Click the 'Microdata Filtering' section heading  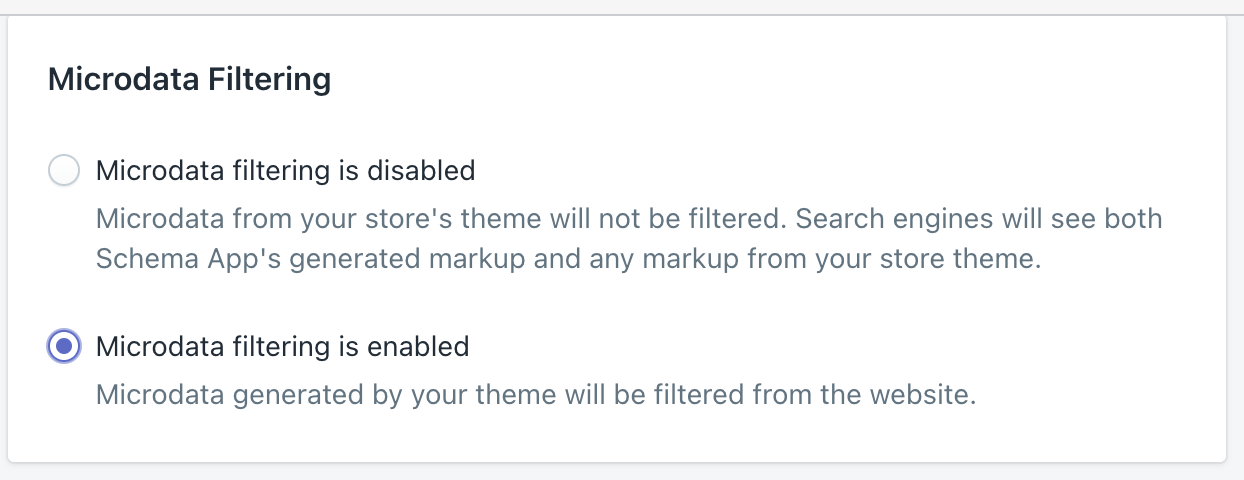click(190, 80)
